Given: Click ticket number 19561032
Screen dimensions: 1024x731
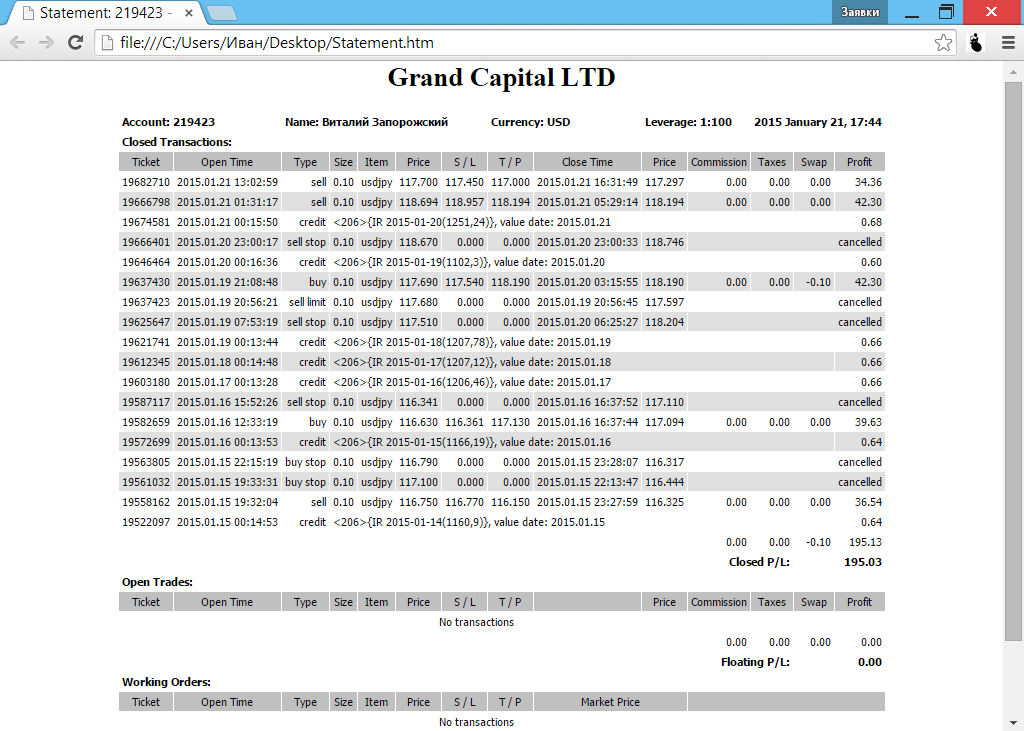Looking at the screenshot, I should tap(146, 482).
